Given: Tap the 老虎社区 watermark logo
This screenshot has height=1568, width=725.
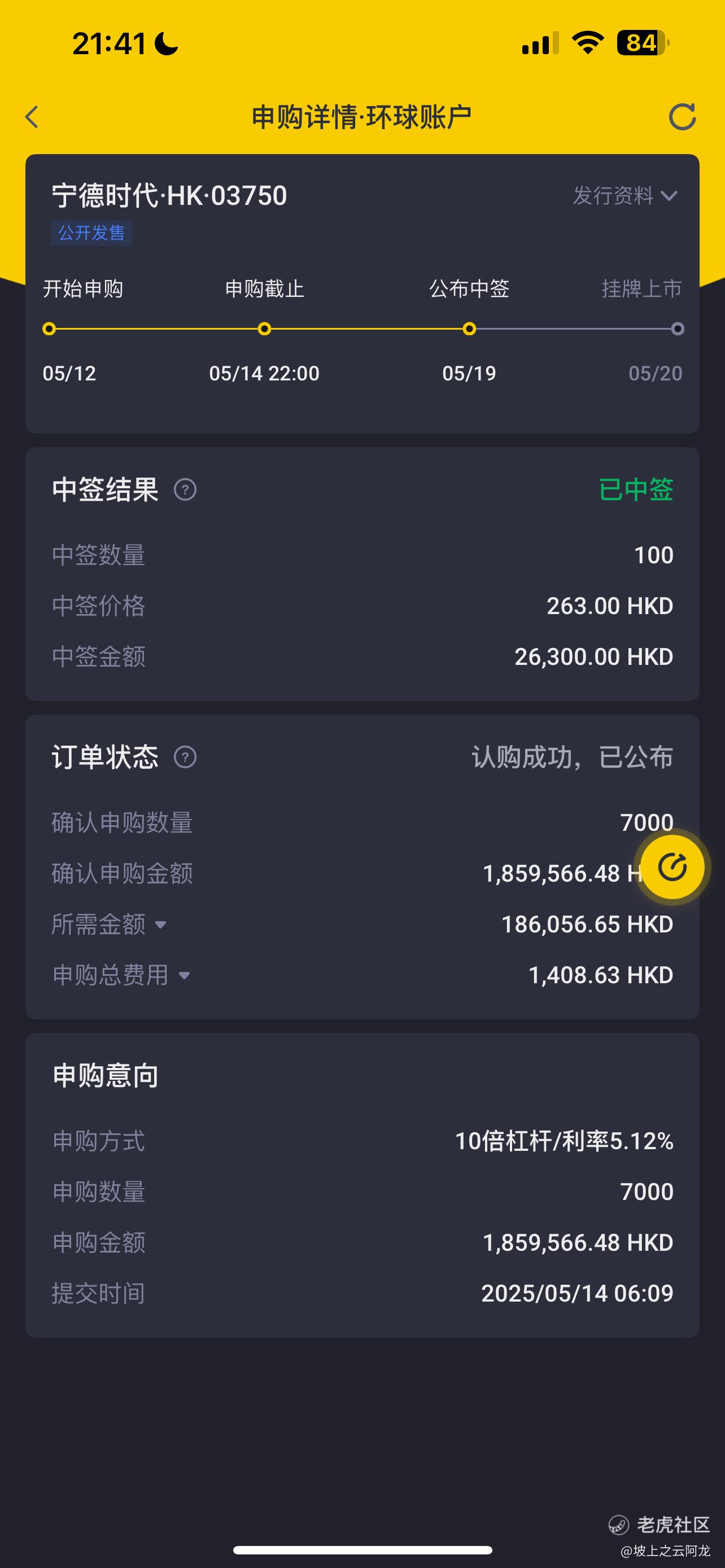Looking at the screenshot, I should coord(660,1524).
